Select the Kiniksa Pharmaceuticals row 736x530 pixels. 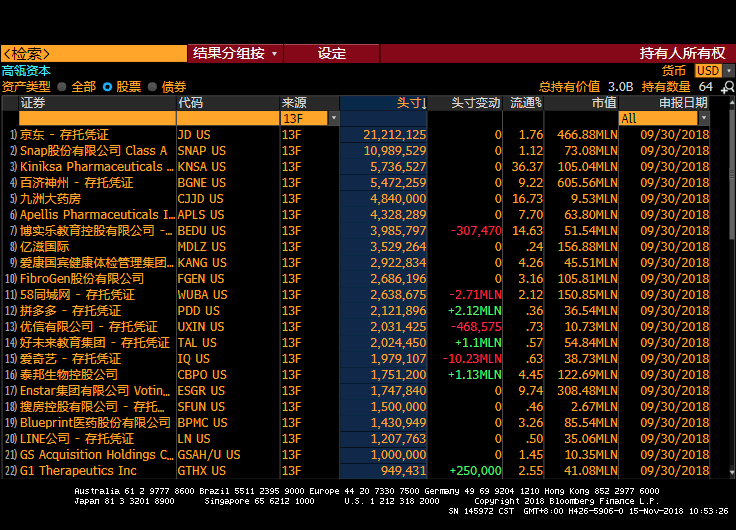point(357,167)
